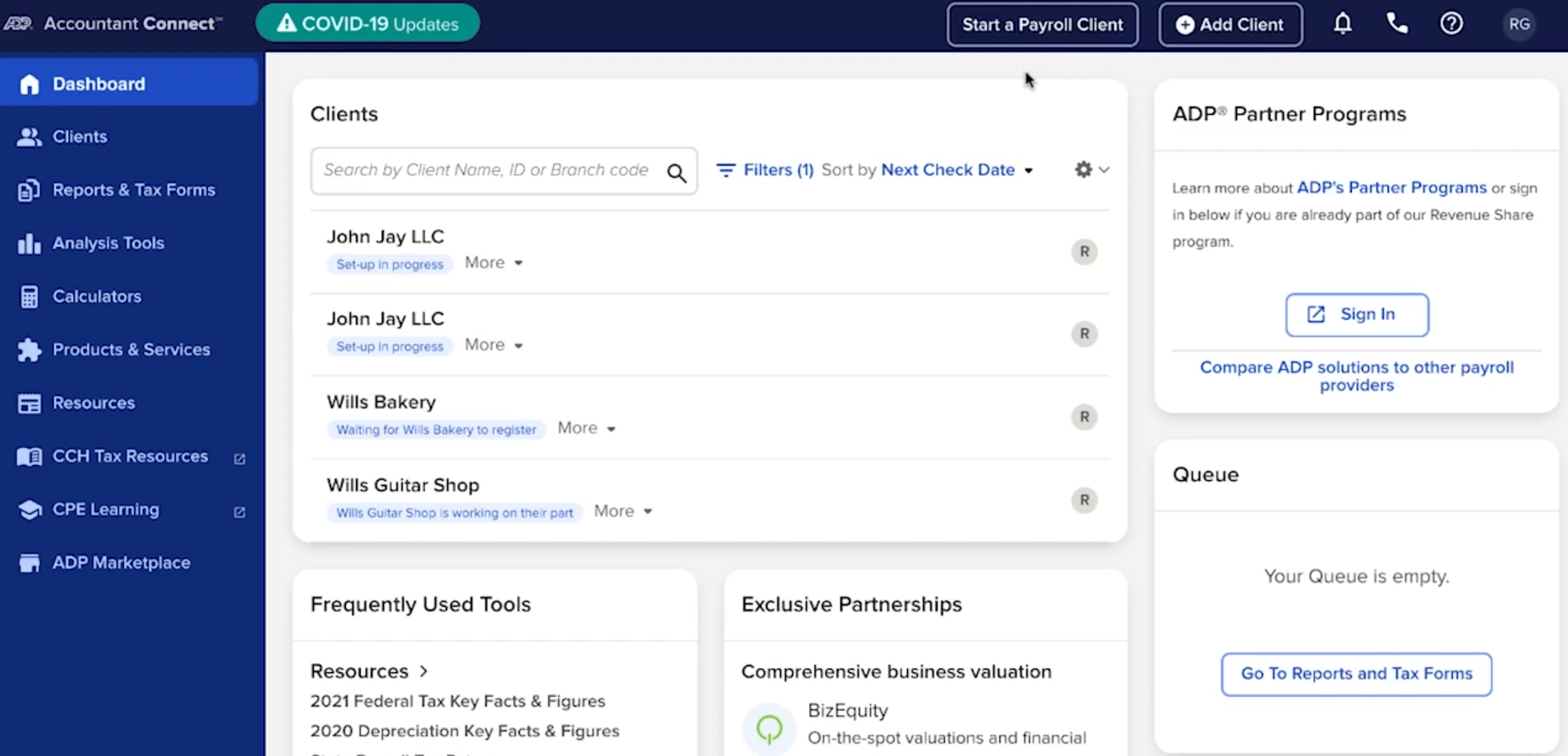Expand More for first John Jay LLC

point(493,263)
